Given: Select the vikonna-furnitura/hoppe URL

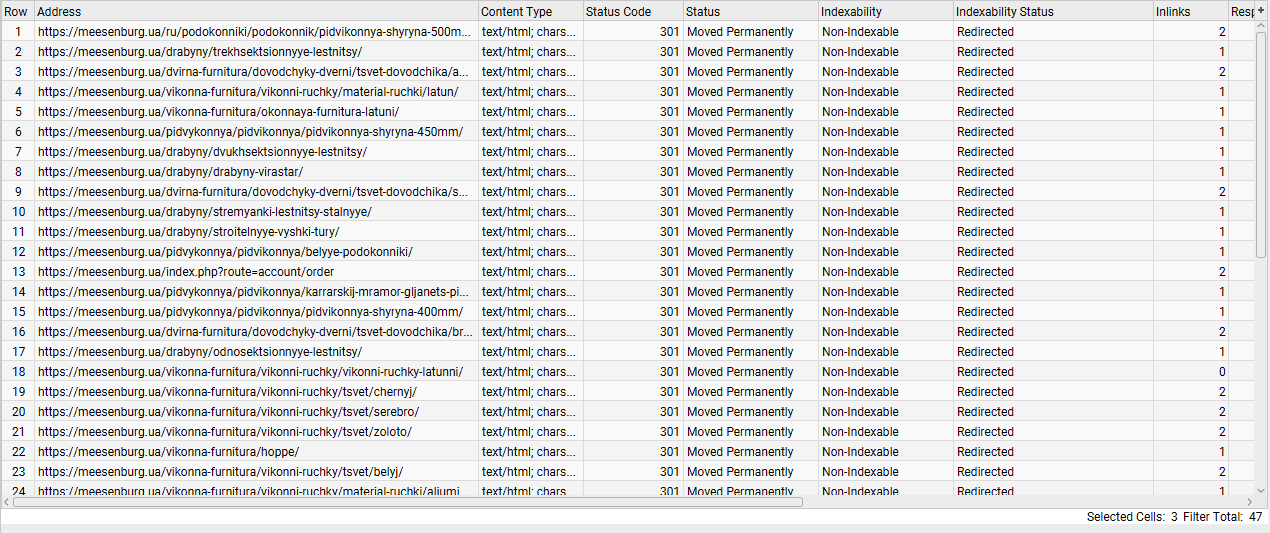Looking at the screenshot, I should pos(168,452).
